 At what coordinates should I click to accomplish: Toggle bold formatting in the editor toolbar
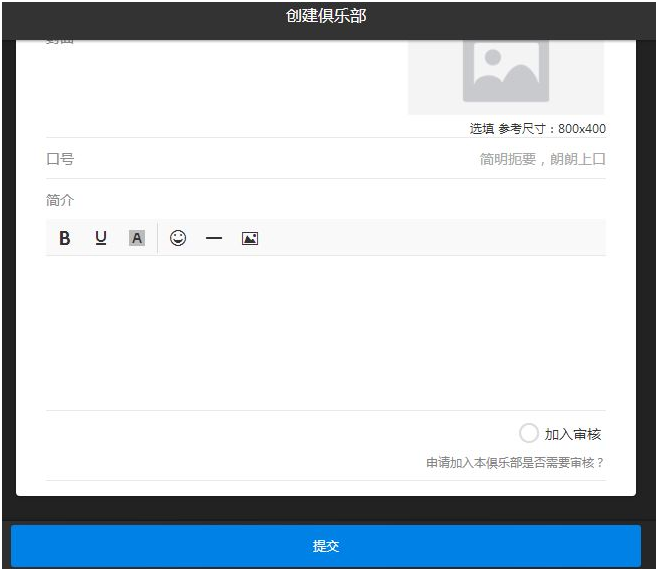(65, 238)
